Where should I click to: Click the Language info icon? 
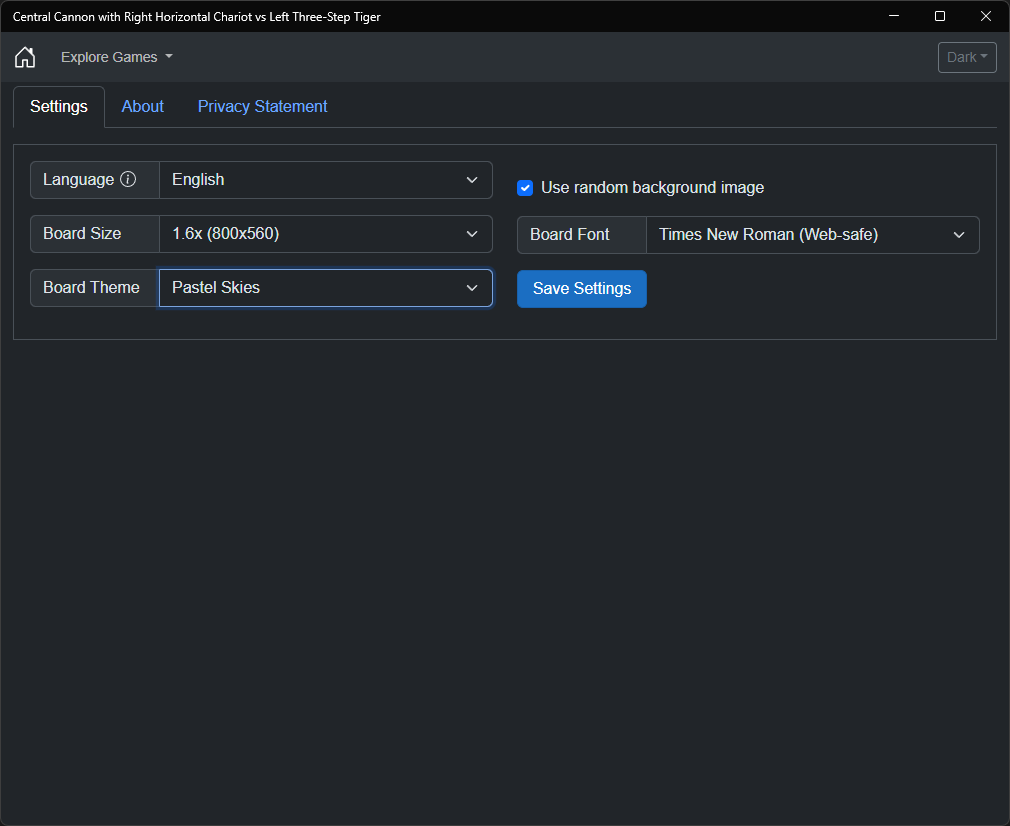pos(128,180)
